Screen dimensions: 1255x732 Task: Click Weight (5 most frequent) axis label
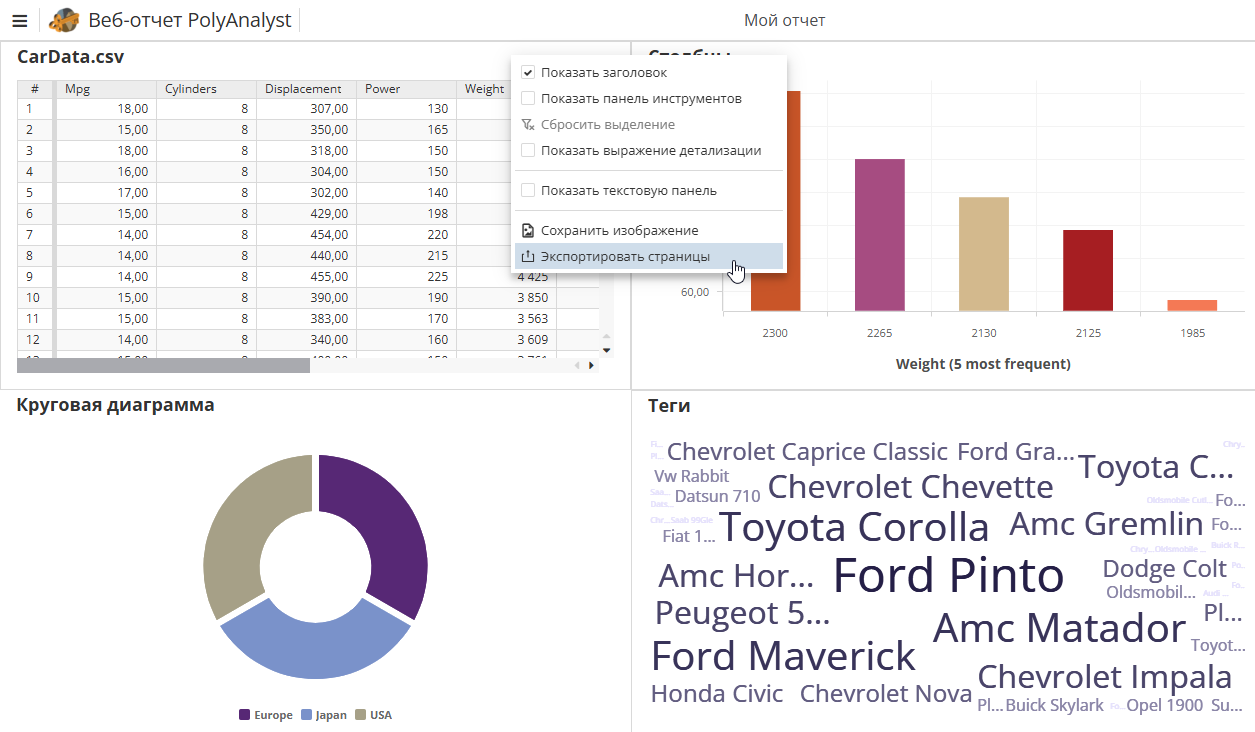coord(983,364)
